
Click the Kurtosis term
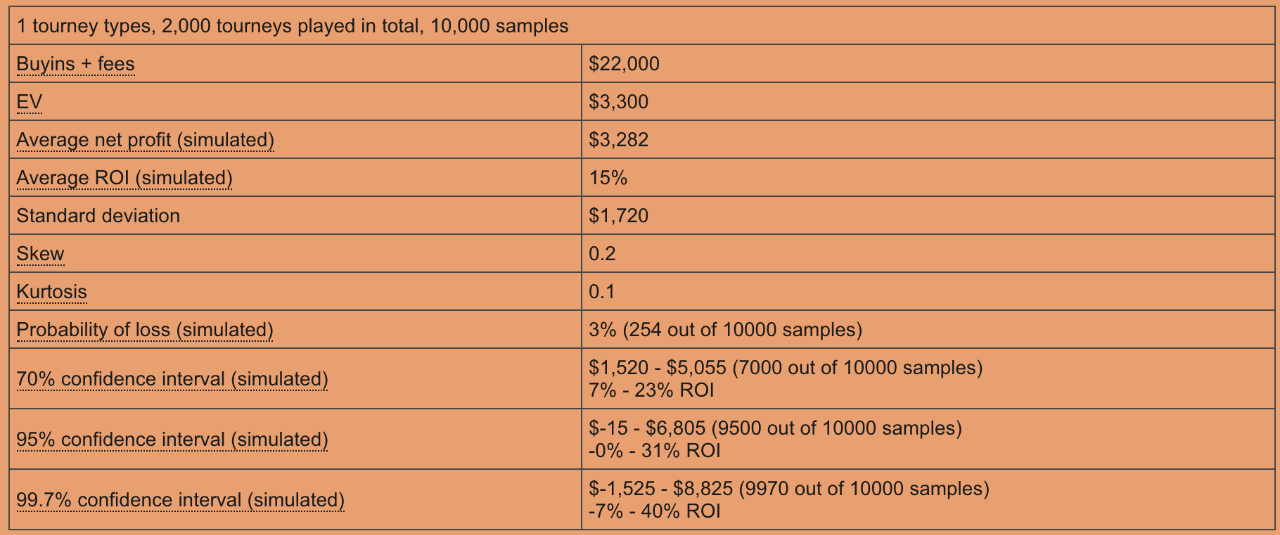52,292
